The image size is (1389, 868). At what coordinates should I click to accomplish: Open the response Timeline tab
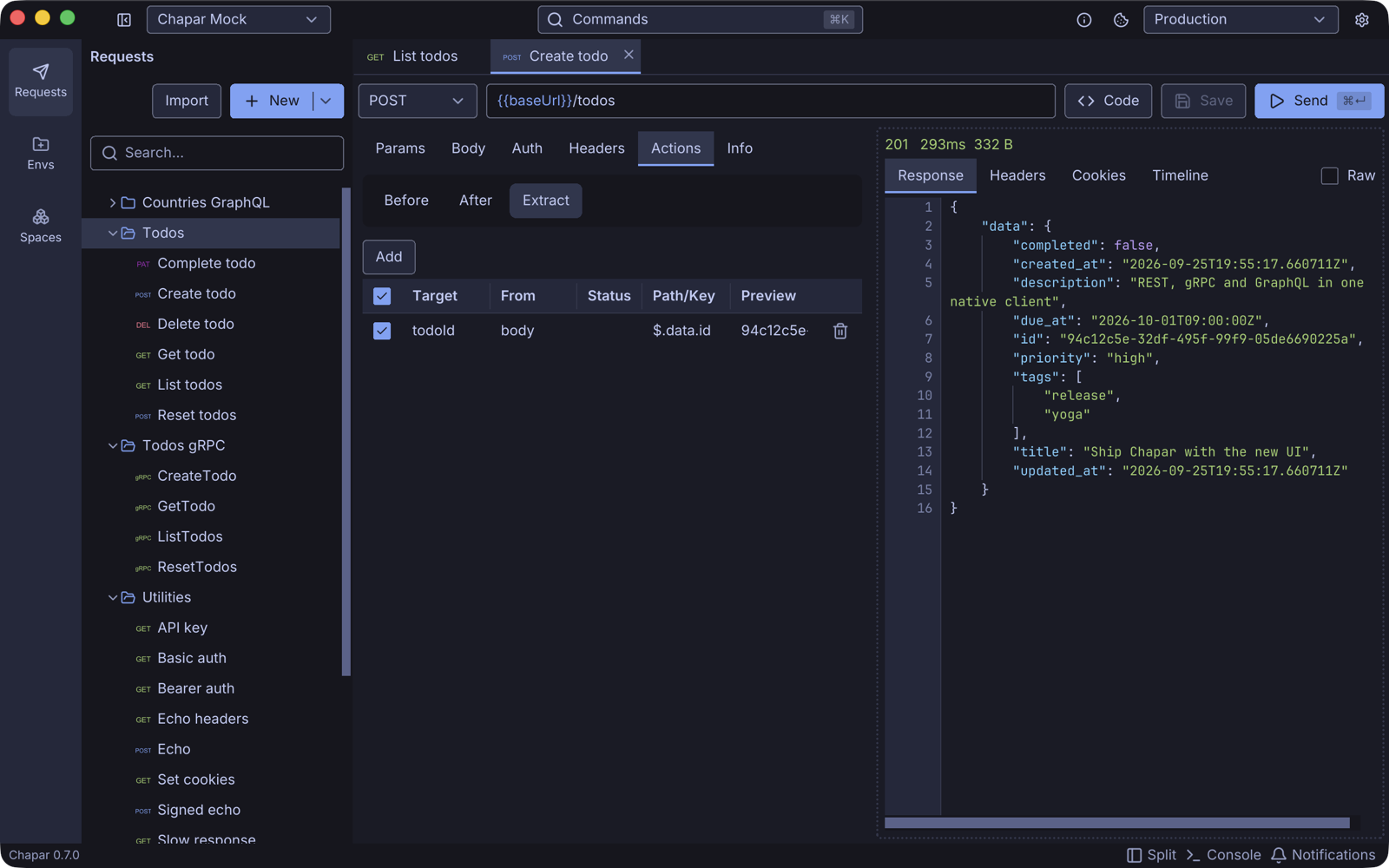[x=1180, y=175]
